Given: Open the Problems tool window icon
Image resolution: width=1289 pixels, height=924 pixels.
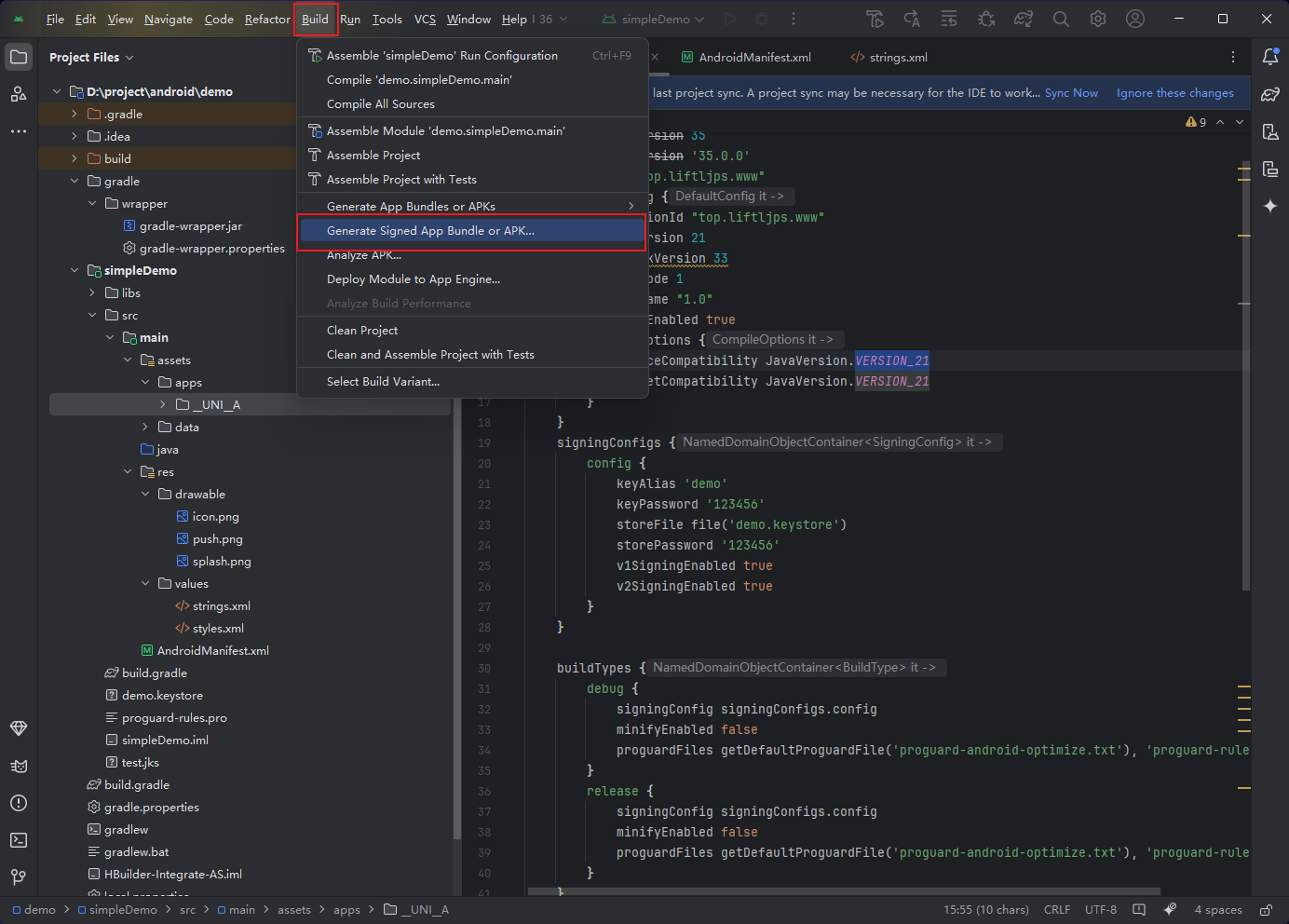Looking at the screenshot, I should [19, 803].
